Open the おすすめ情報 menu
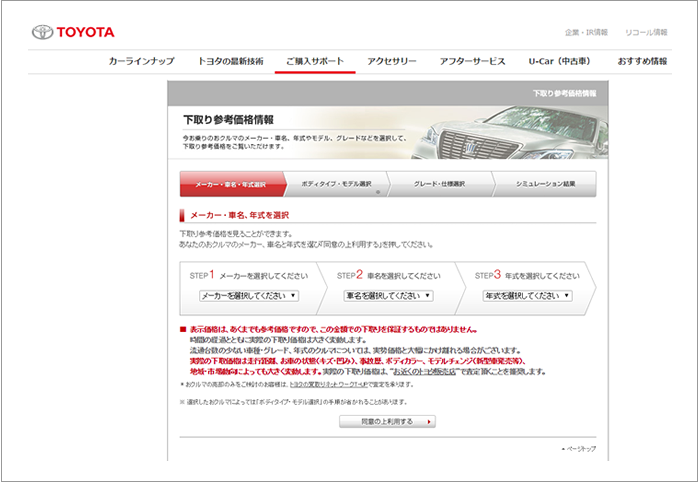The height and width of the screenshot is (483, 700). 642,61
